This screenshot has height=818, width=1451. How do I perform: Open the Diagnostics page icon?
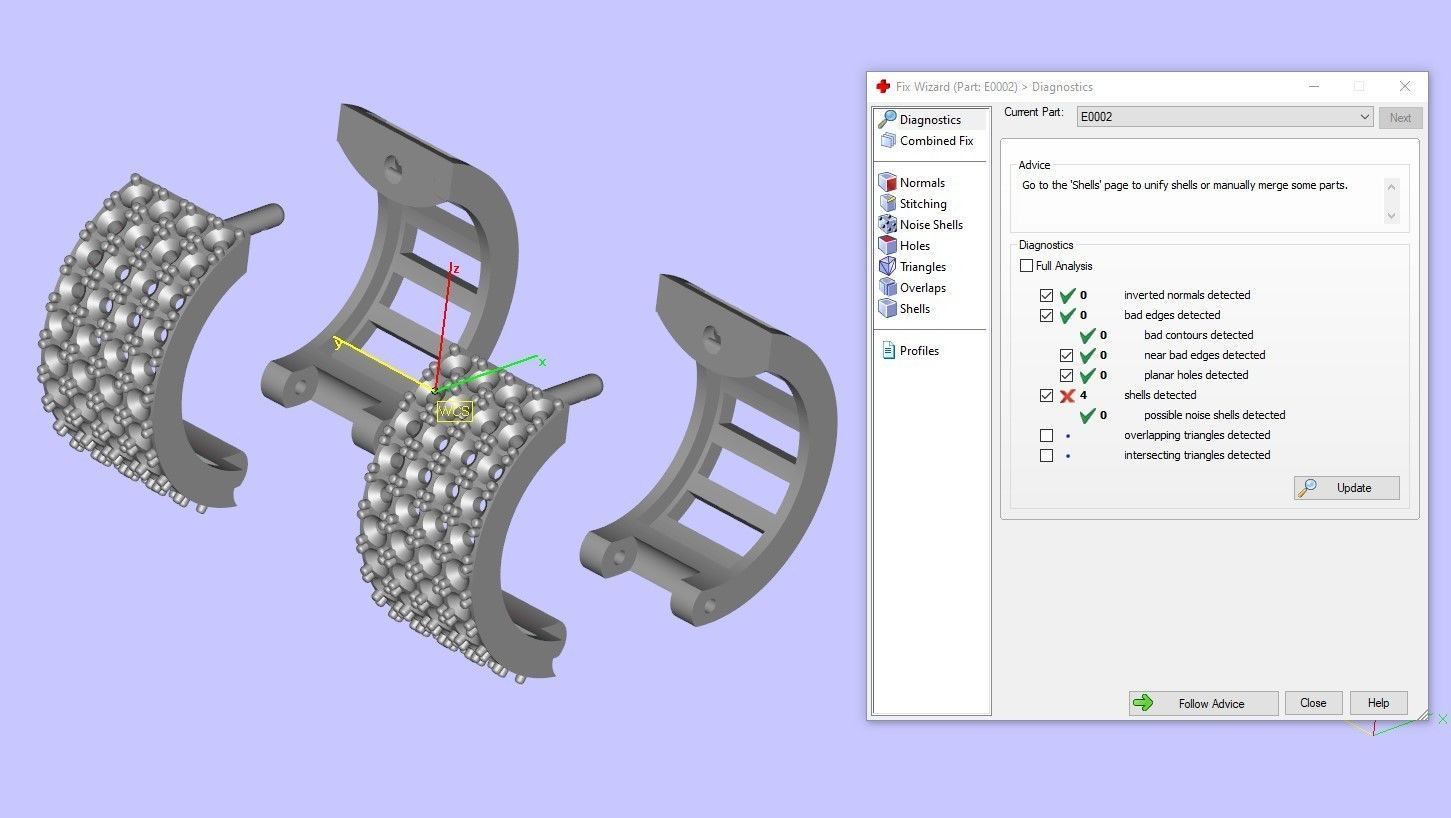click(887, 119)
